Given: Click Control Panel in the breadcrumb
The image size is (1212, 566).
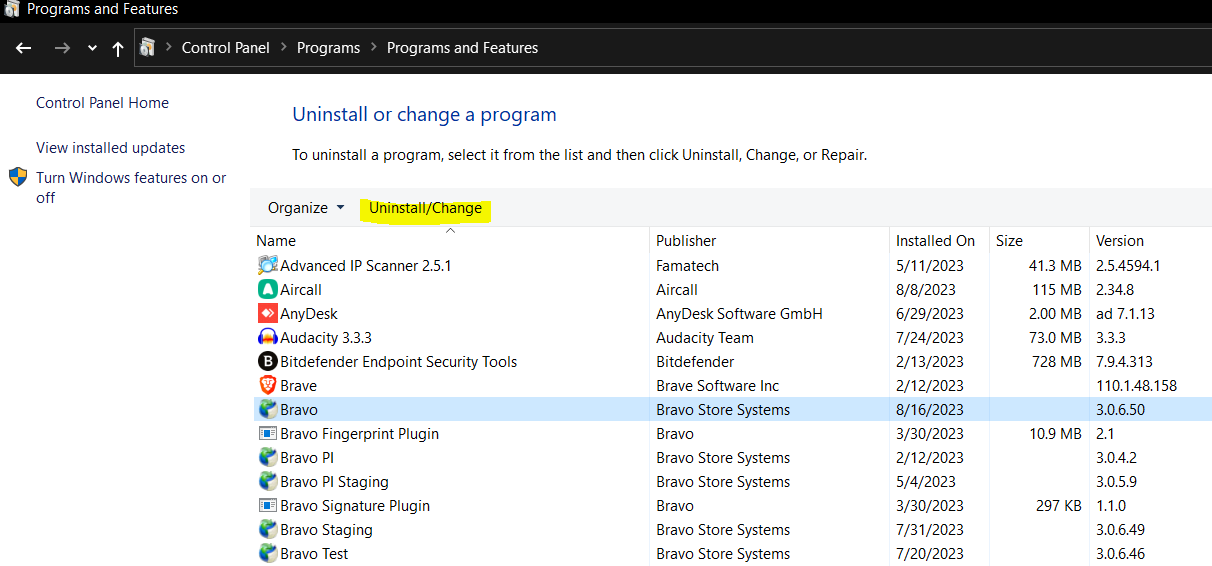Looking at the screenshot, I should coord(226,48).
